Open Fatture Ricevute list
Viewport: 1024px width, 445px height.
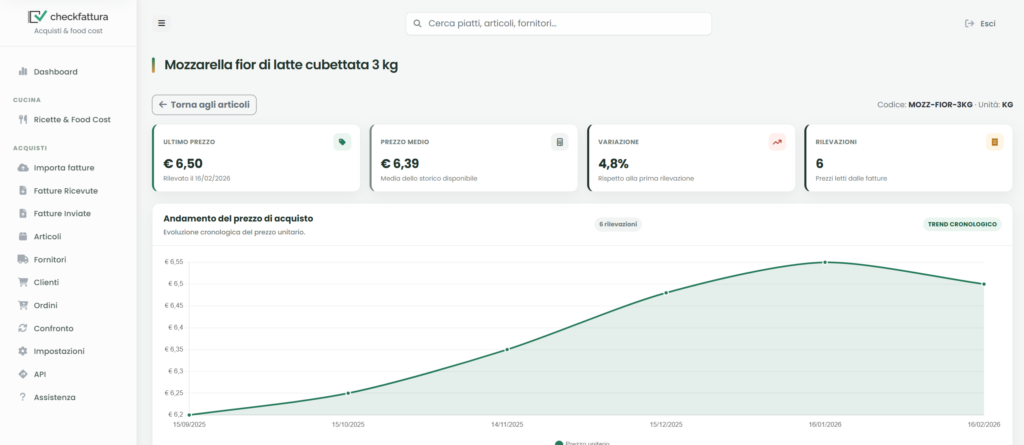68,191
